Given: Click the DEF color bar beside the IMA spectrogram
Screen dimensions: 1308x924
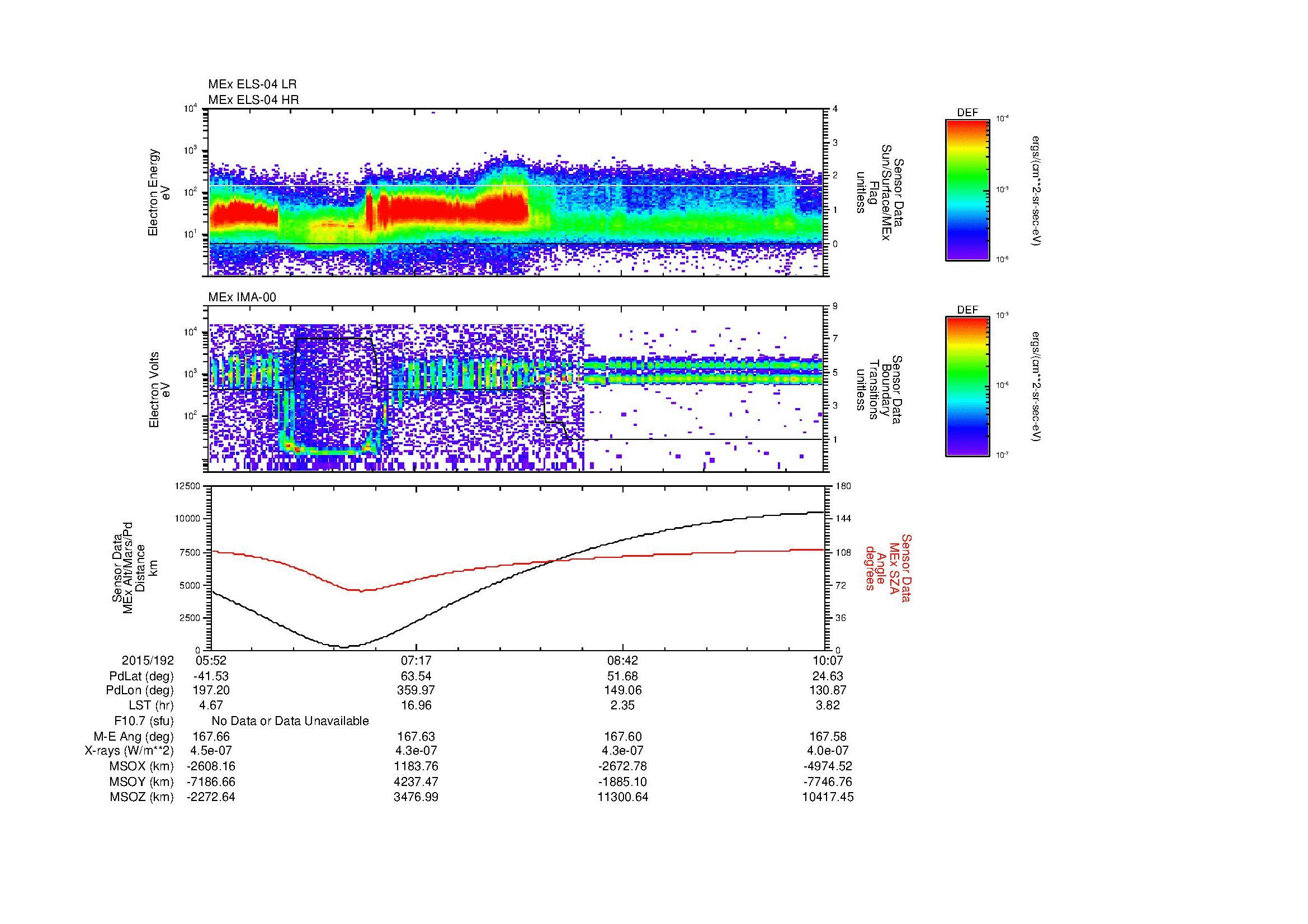Looking at the screenshot, I should 967,387.
